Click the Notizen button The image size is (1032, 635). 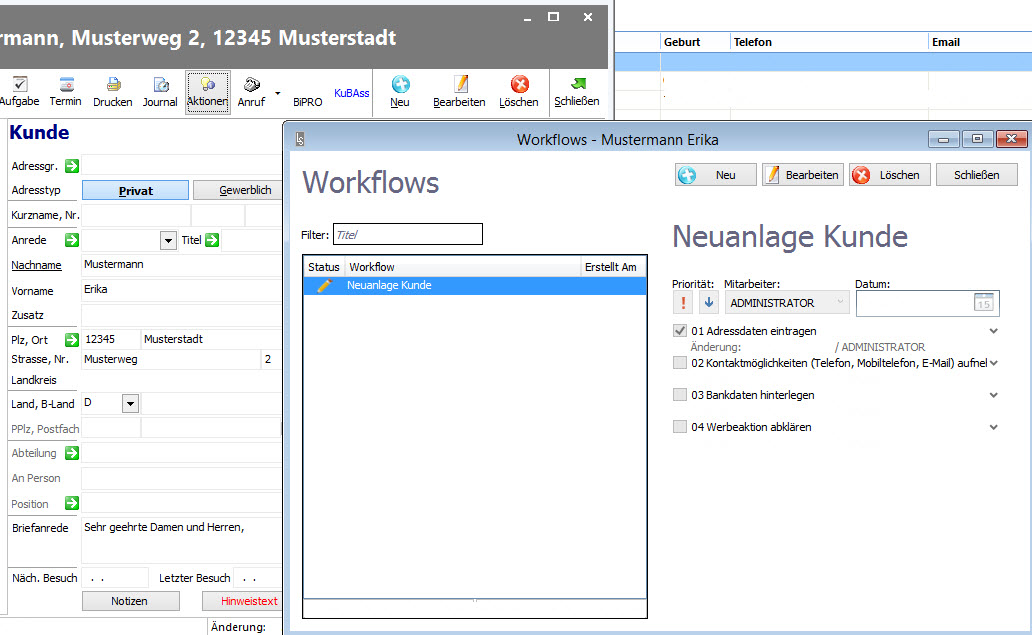130,601
